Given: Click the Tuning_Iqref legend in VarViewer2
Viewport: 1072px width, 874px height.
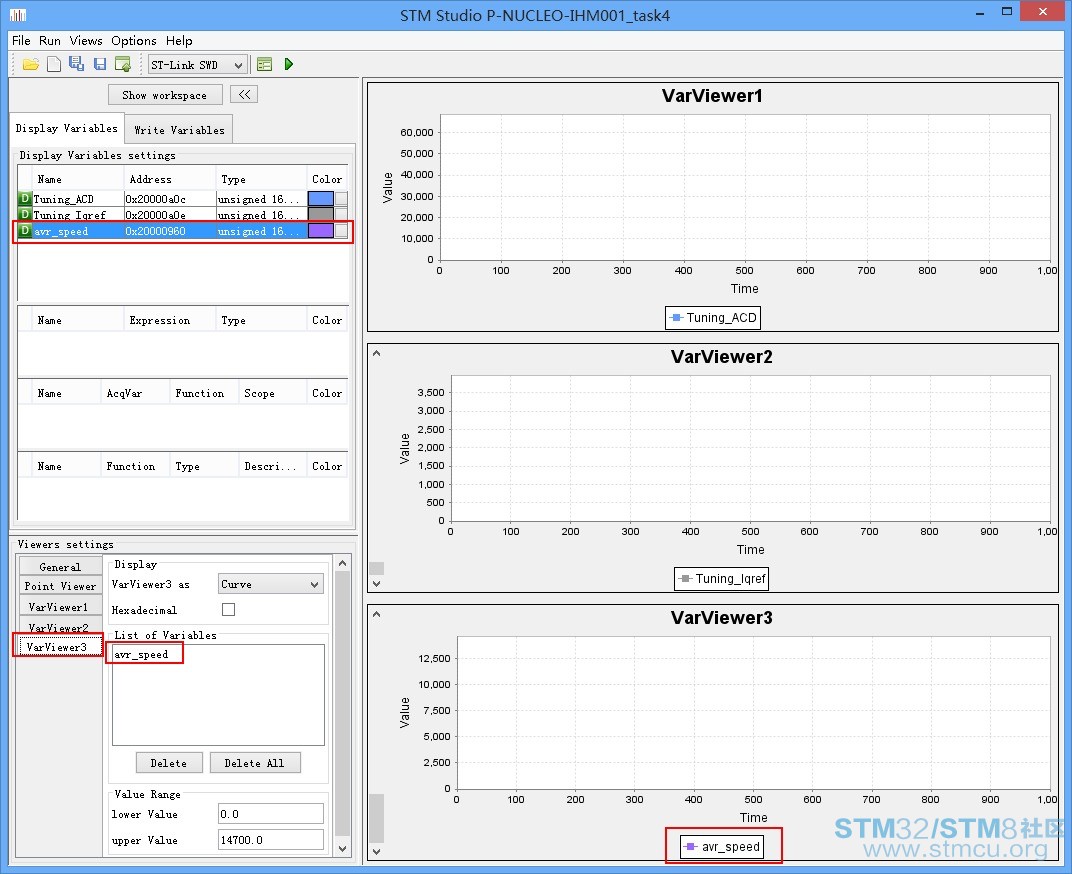Looking at the screenshot, I should 722,579.
